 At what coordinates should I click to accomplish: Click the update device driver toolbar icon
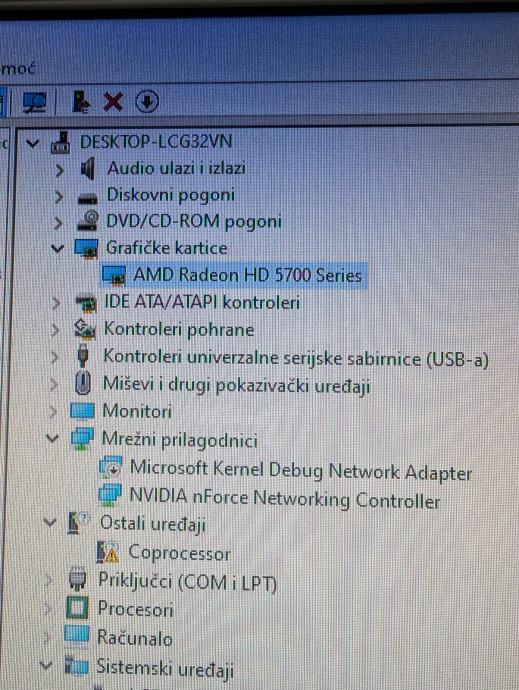81,102
